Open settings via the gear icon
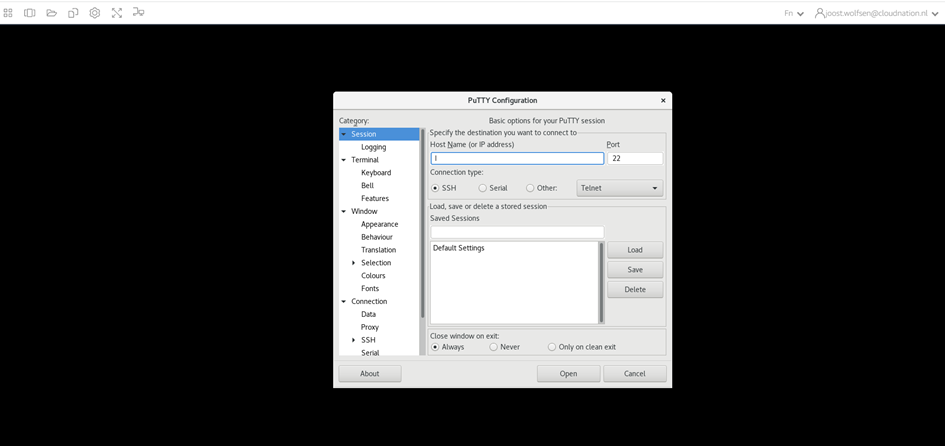The image size is (945, 446). click(95, 13)
